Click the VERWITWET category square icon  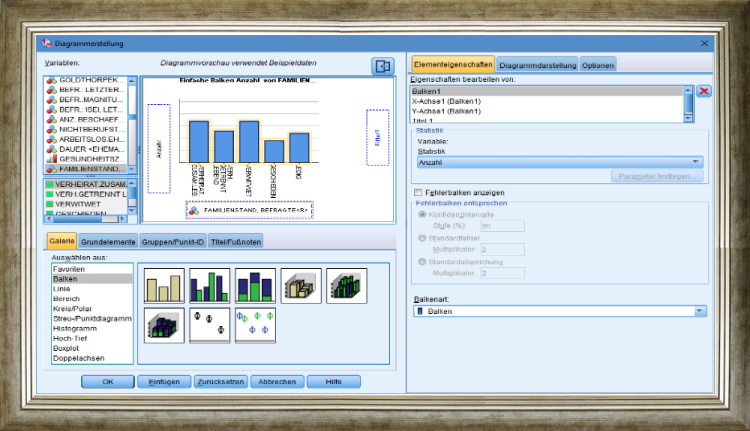pyautogui.click(x=49, y=204)
